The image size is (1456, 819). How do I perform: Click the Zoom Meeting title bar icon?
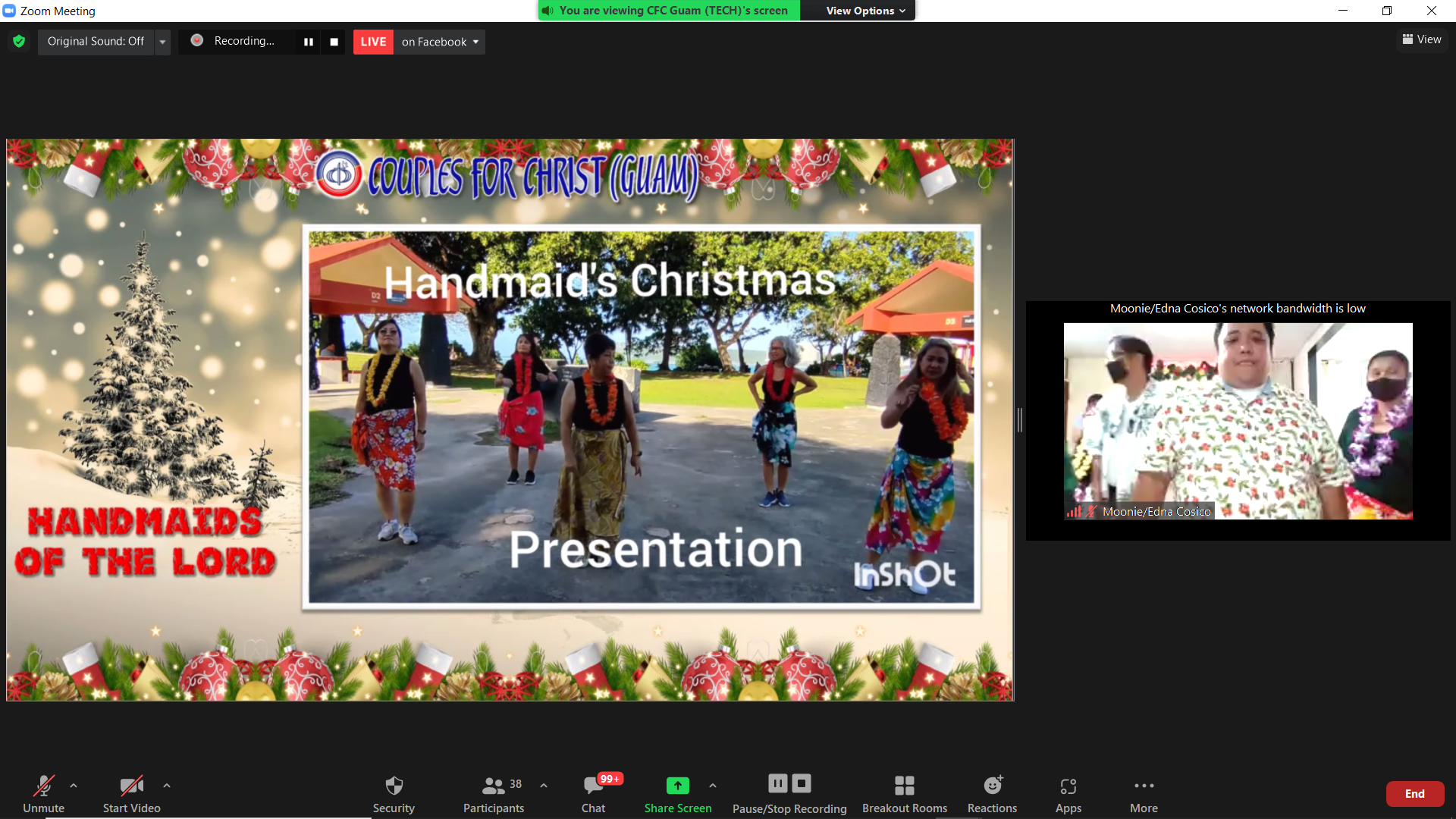[x=9, y=11]
